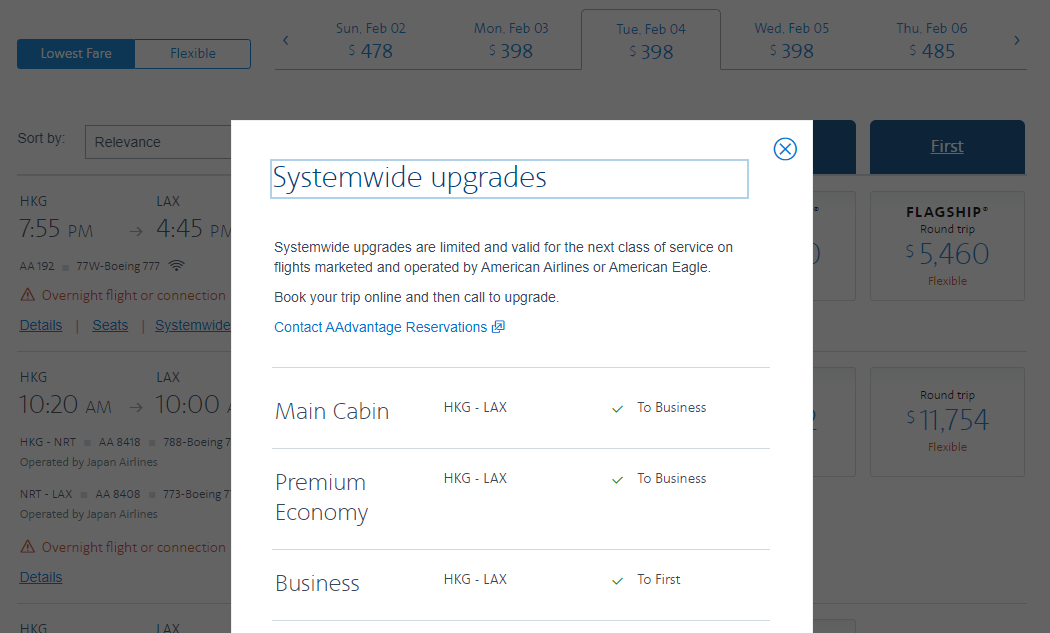This screenshot has height=633, width=1050.
Task: Choose the Thu, Feb 06 $485 tab
Action: click(x=931, y=41)
